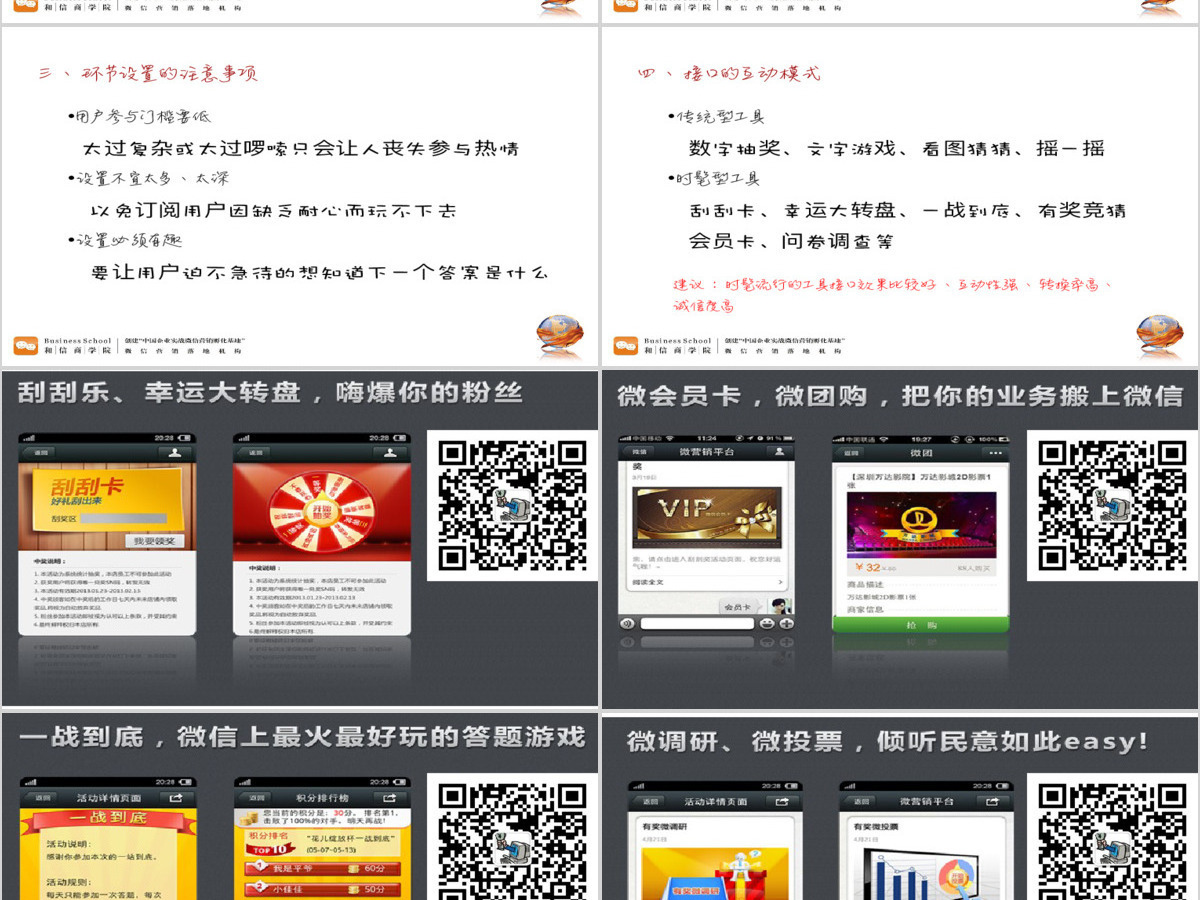Click the chat text input field in the VIP phone
Viewport: 1200px width, 900px height.
(x=697, y=623)
